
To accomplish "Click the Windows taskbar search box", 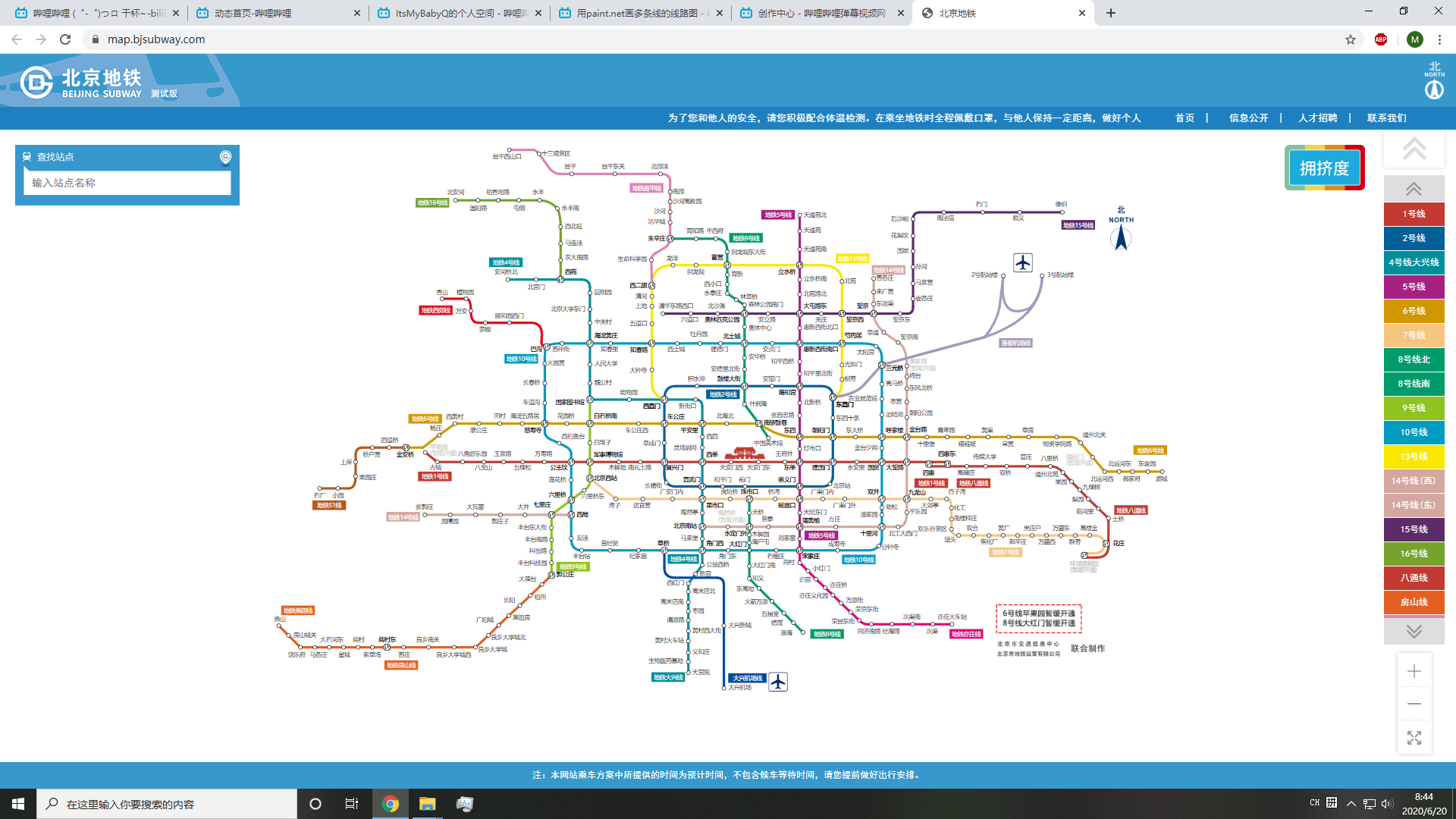I will (x=167, y=804).
